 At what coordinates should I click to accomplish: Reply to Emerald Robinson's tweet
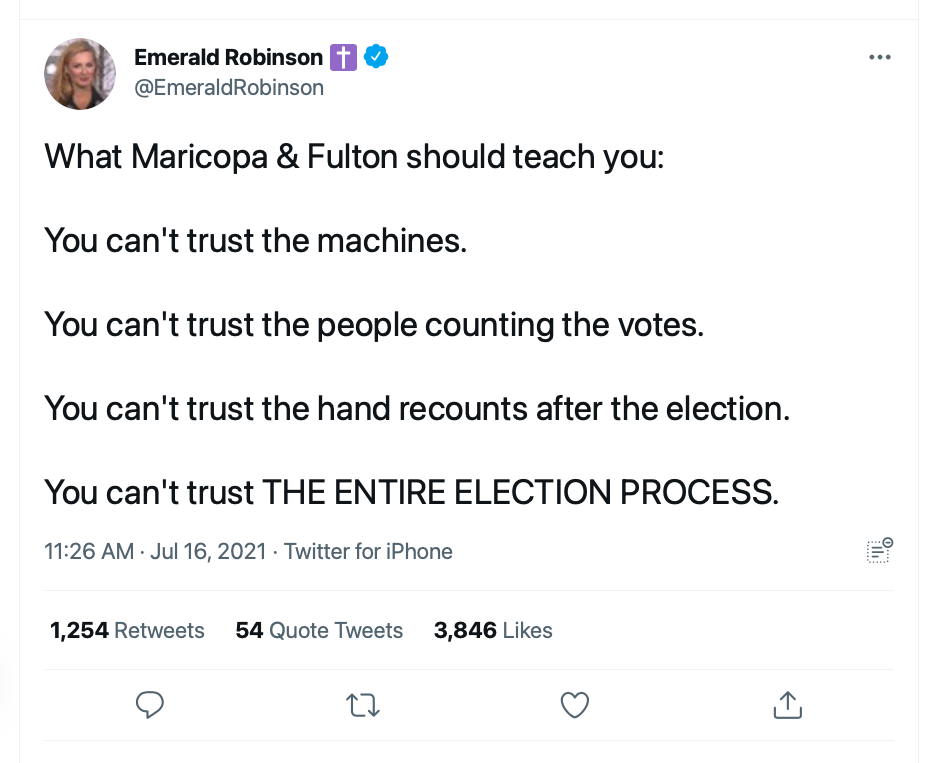tap(149, 705)
